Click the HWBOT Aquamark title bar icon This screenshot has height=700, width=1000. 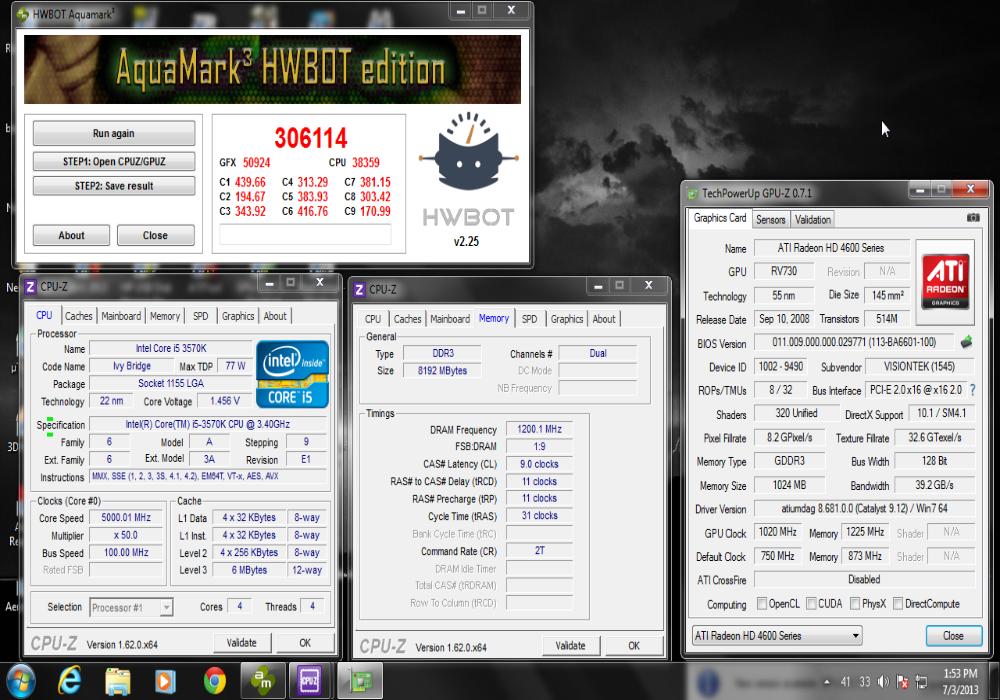(23, 13)
